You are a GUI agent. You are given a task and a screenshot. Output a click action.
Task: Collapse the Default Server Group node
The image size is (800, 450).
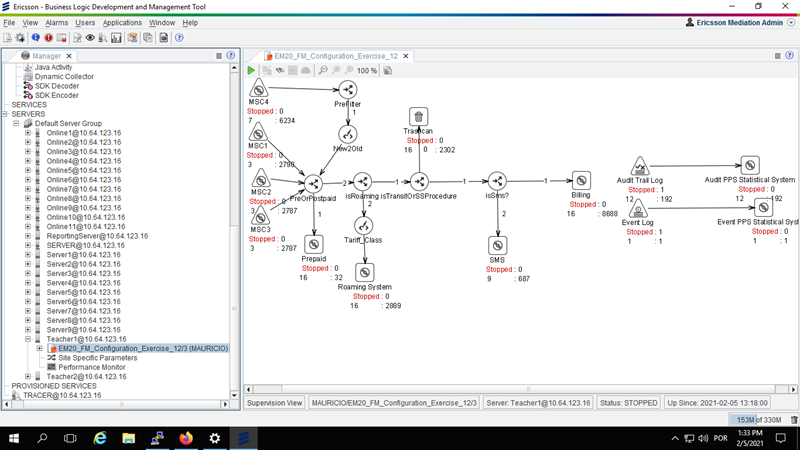coord(16,123)
